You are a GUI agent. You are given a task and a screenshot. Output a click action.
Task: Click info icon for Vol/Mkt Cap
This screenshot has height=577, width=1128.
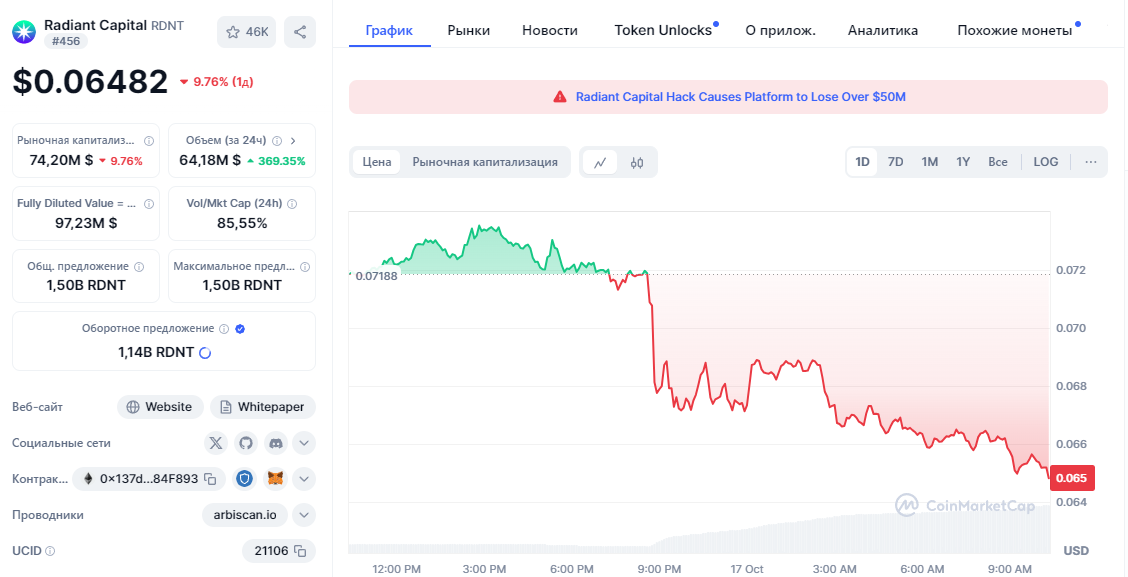click(292, 204)
